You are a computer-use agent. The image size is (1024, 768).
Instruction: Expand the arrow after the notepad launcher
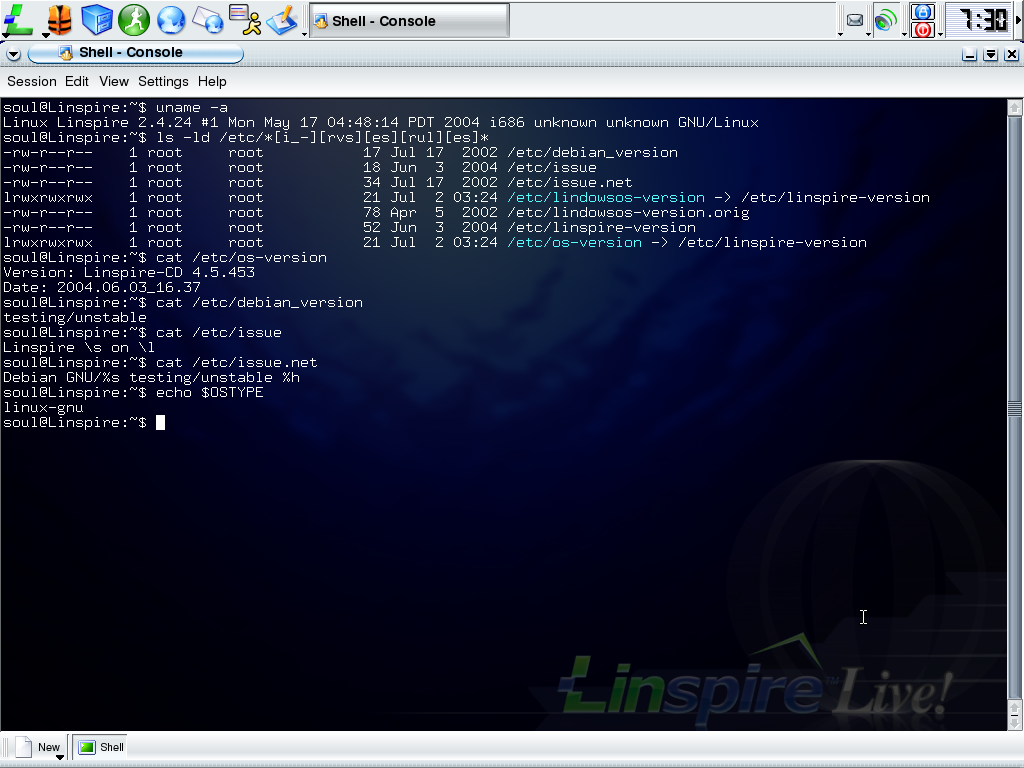pyautogui.click(x=304, y=34)
